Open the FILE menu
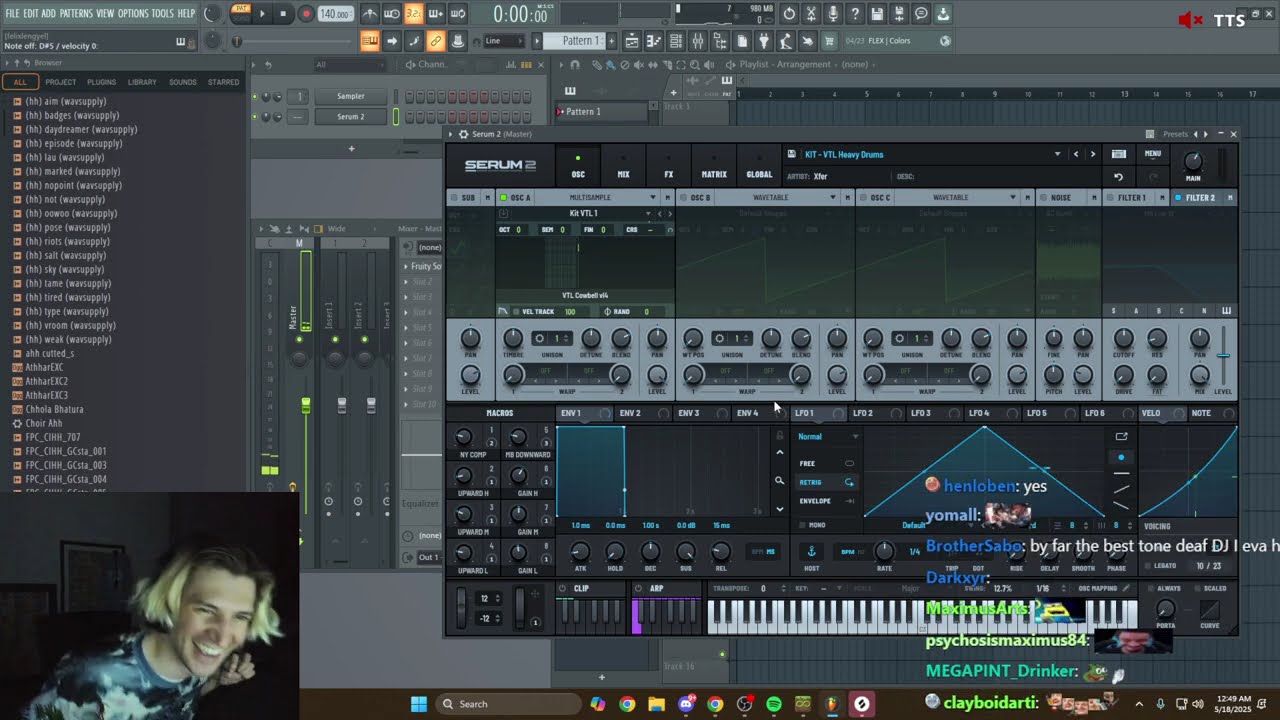 (x=12, y=13)
